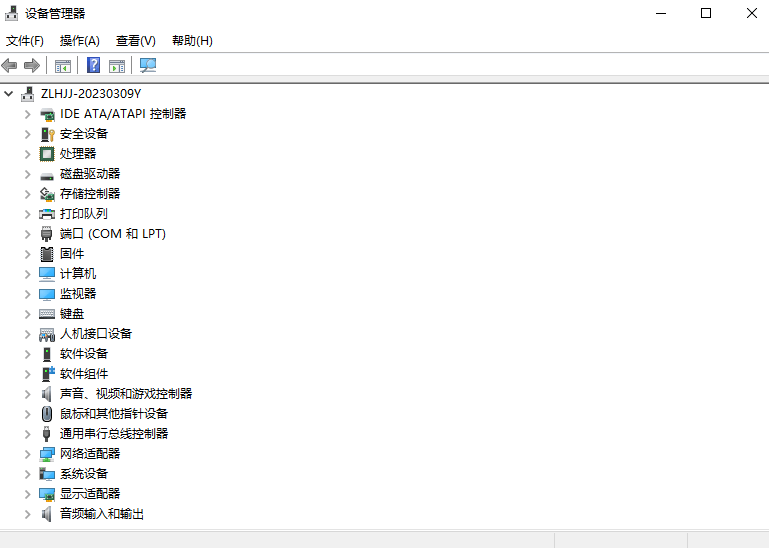Expand the 监视器 node arrow
The width and height of the screenshot is (769, 548).
point(28,294)
